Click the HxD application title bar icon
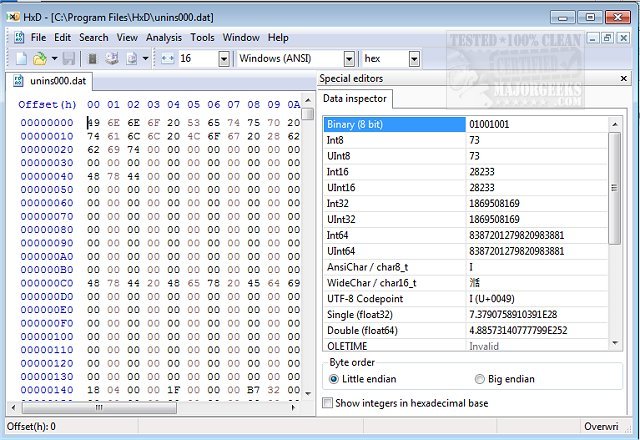This screenshot has height=440, width=640. [x=13, y=17]
